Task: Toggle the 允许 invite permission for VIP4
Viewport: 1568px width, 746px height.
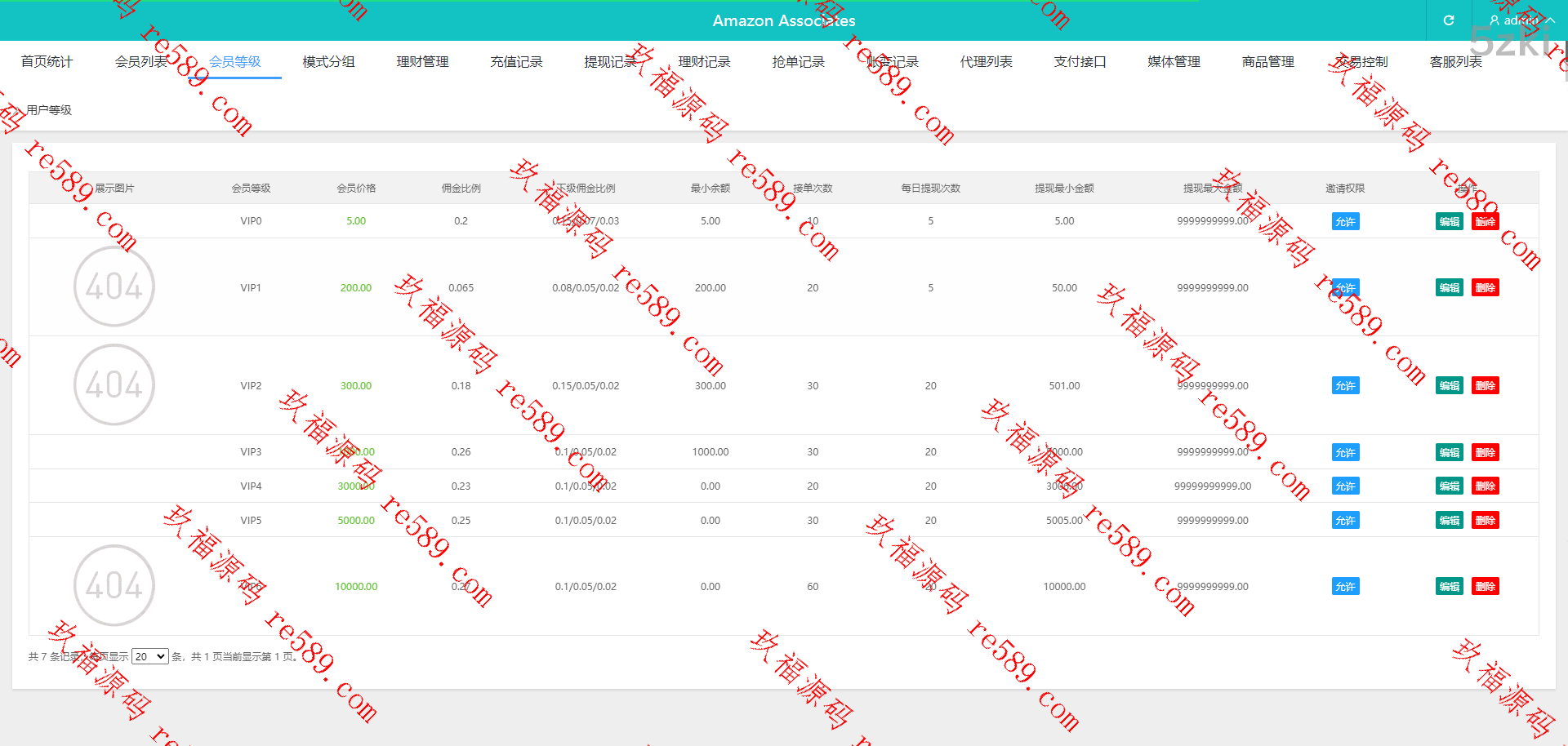Action: click(1345, 486)
